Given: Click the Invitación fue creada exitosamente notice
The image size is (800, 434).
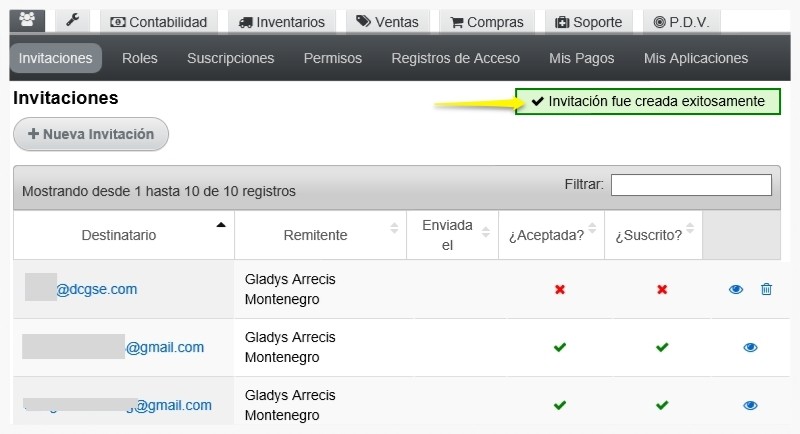Looking at the screenshot, I should tap(647, 101).
